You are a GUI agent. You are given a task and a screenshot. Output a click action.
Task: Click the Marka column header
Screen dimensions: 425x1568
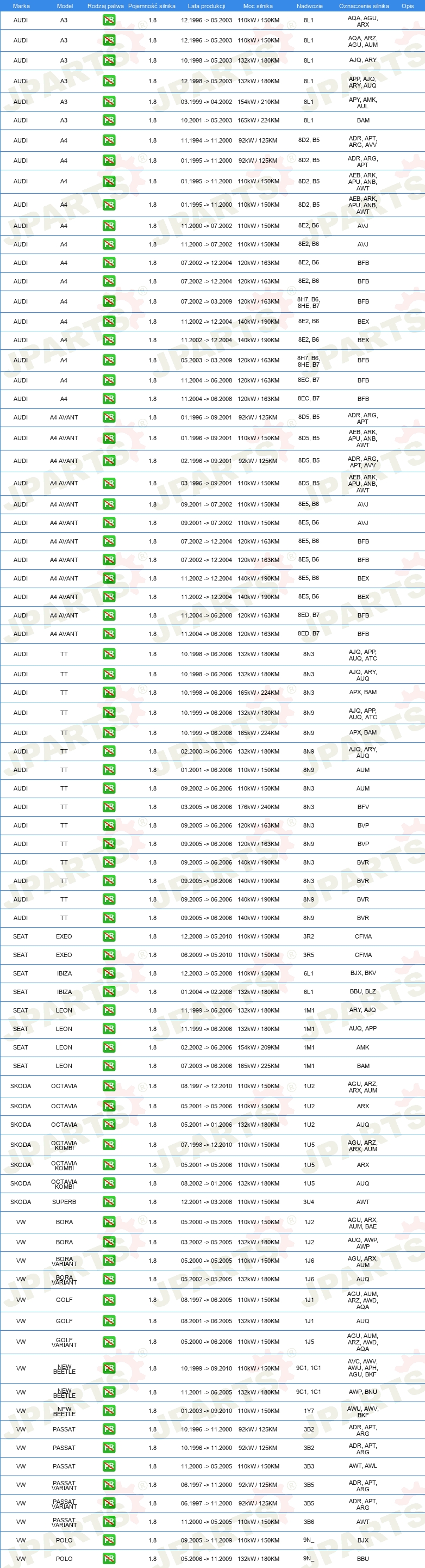pos(21,6)
